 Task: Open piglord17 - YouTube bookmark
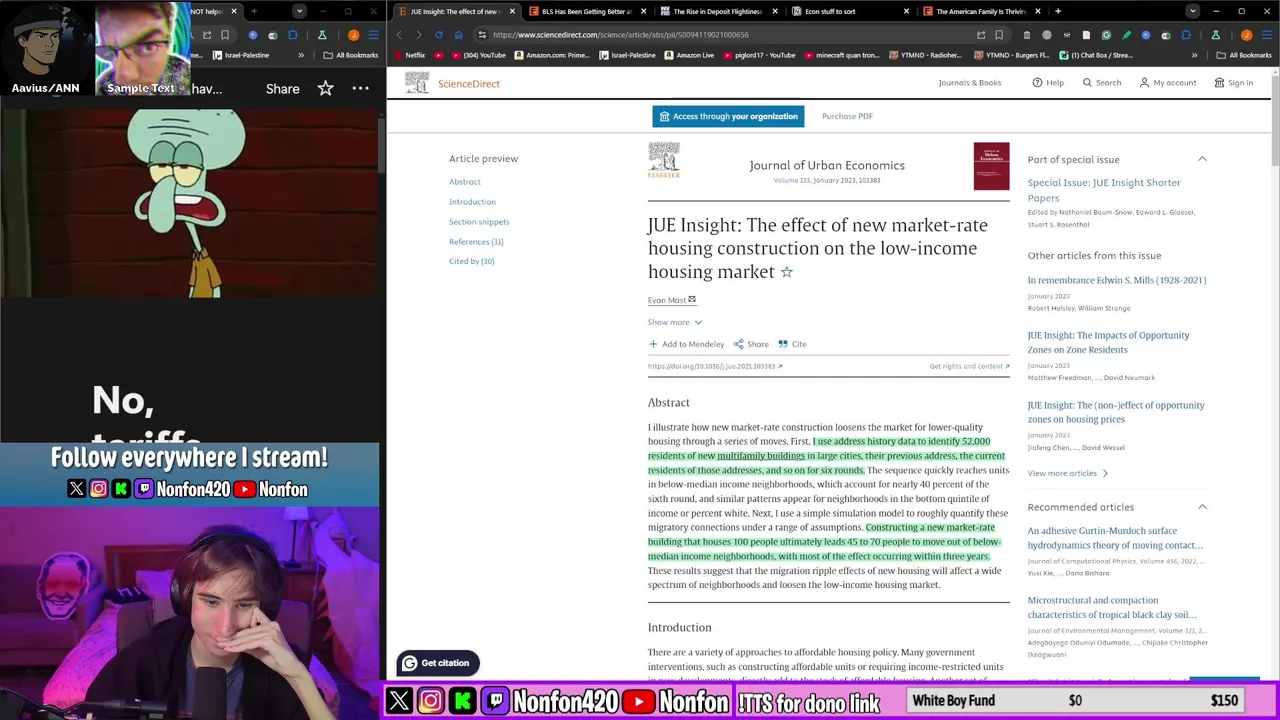759,55
